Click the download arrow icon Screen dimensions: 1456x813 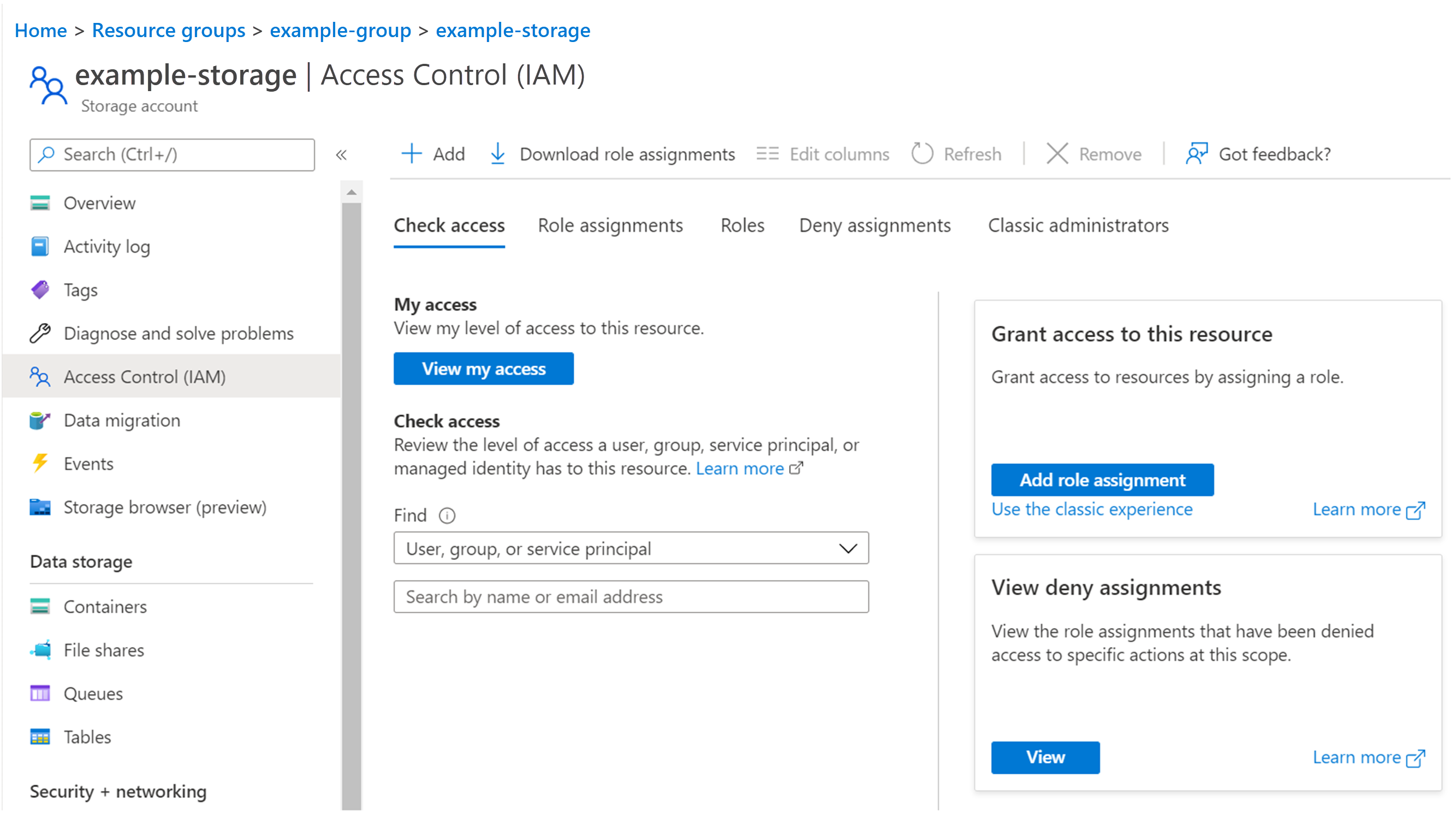(x=498, y=154)
